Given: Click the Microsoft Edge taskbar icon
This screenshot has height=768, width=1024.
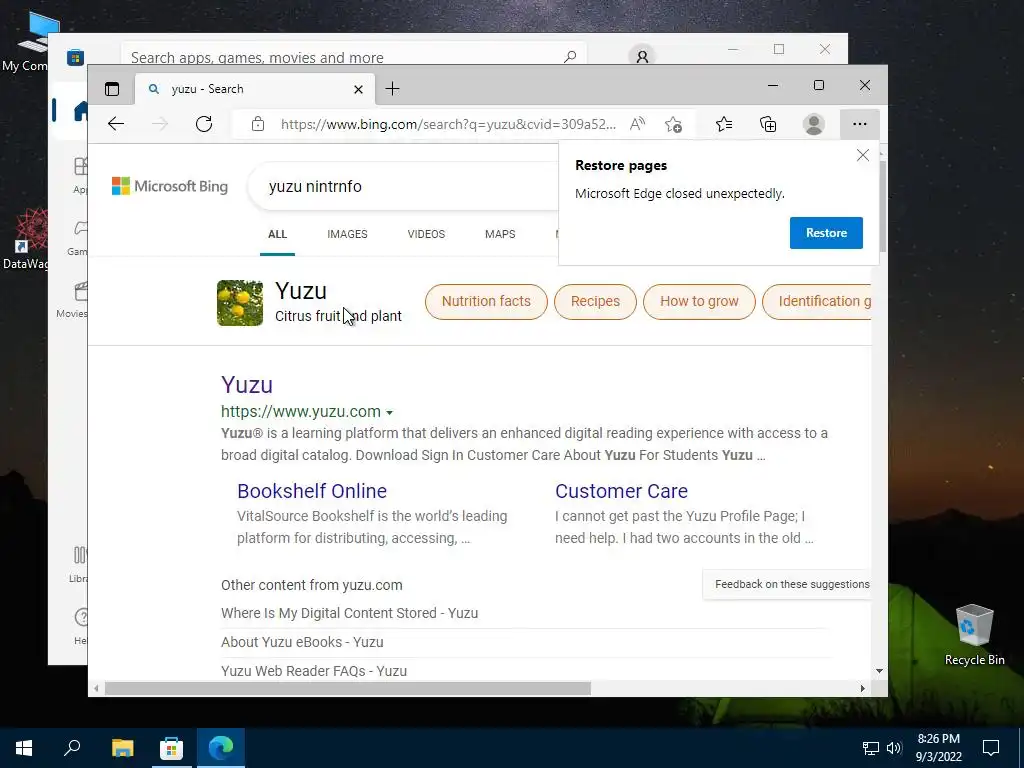Looking at the screenshot, I should (221, 748).
